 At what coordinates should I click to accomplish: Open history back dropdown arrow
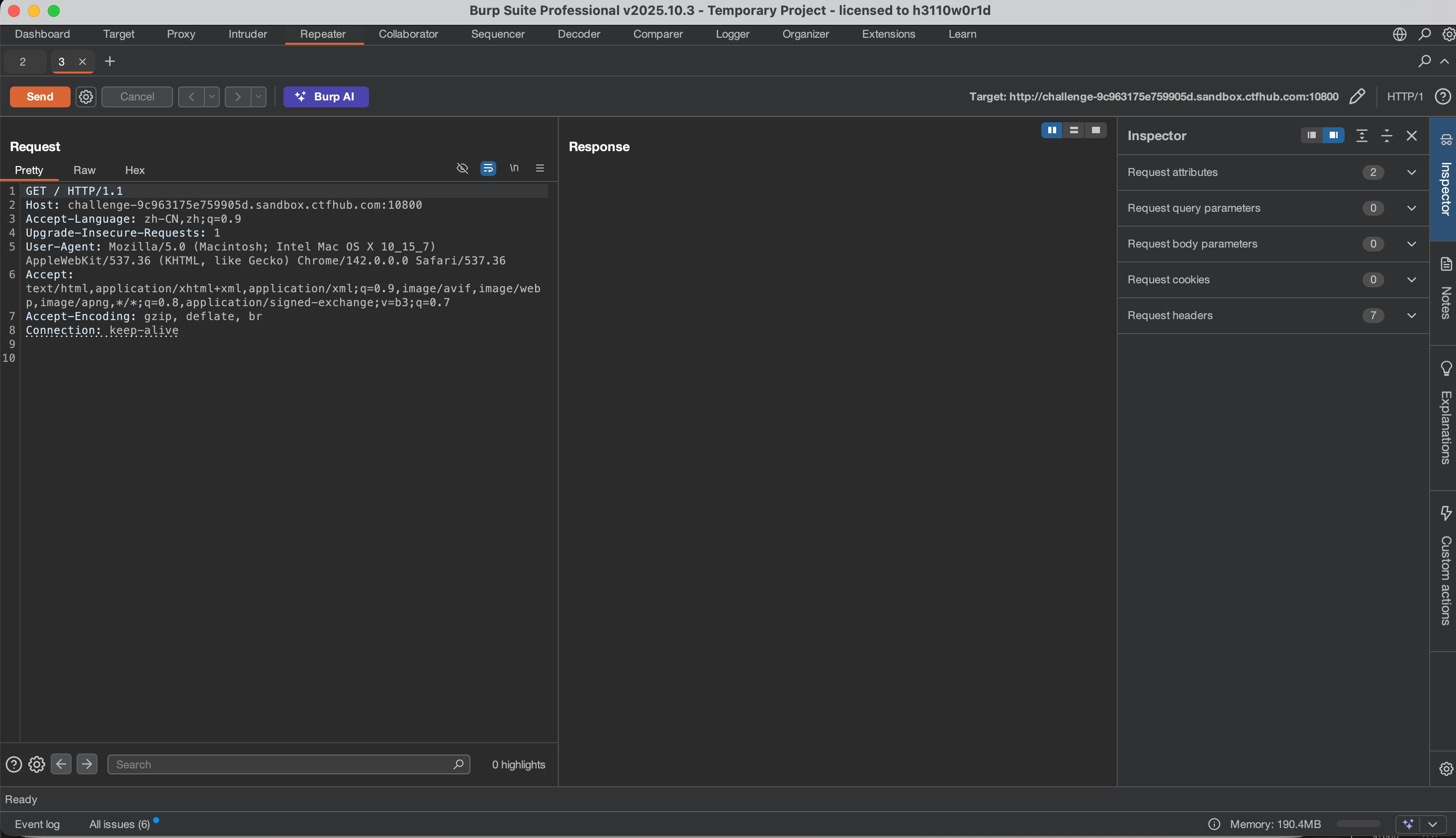point(211,97)
